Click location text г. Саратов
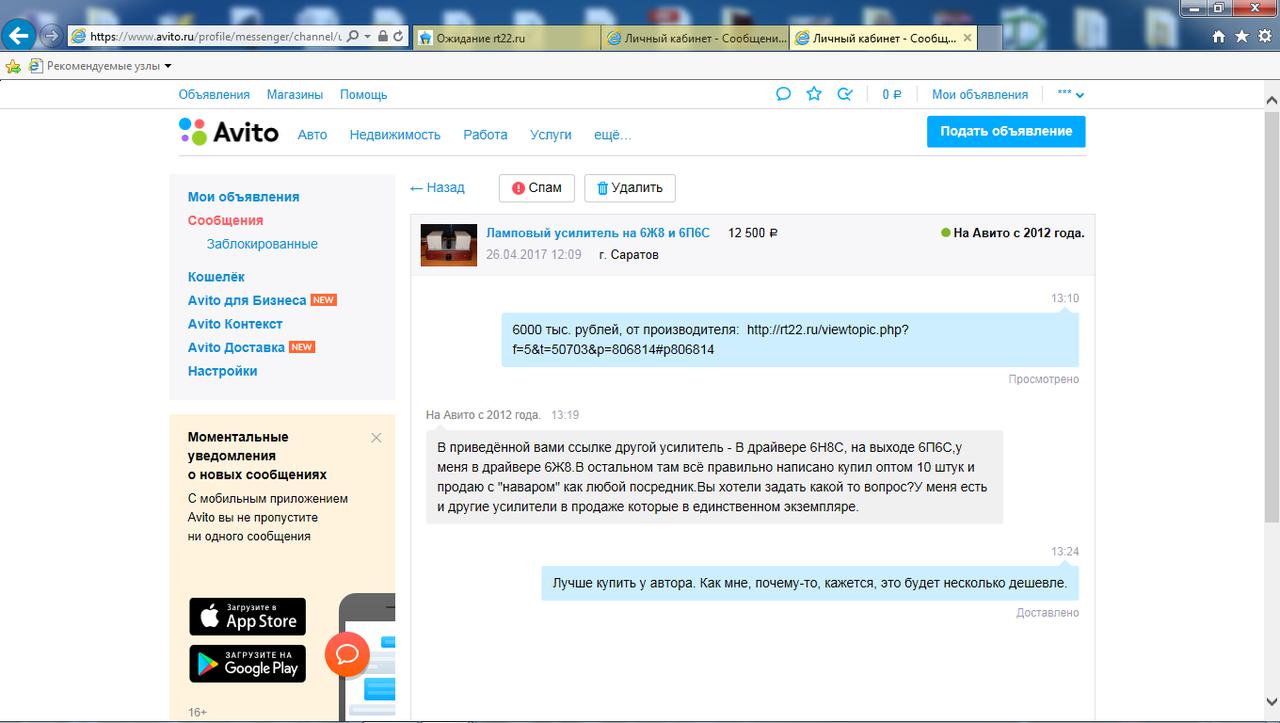 [x=629, y=255]
